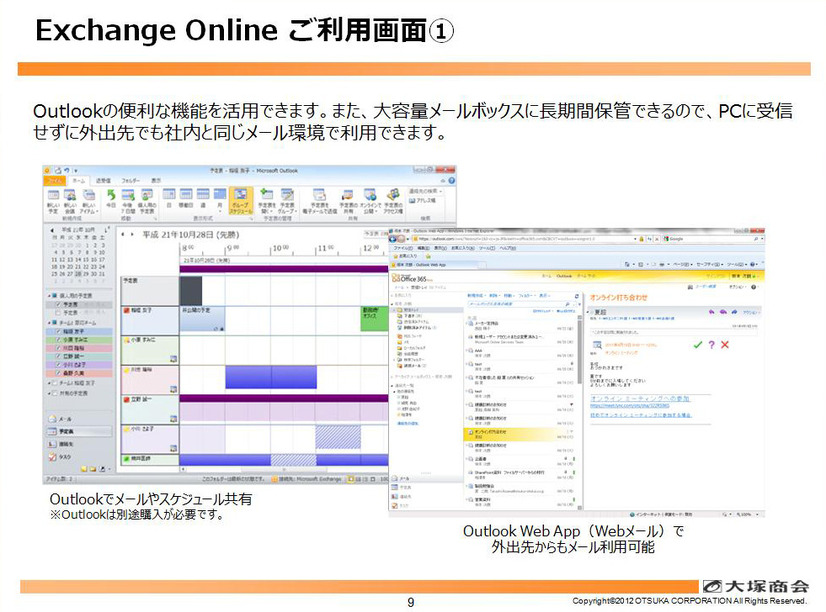The image size is (826, 612).
Task: Click Join Online Meeting link in email
Action: click(x=640, y=399)
